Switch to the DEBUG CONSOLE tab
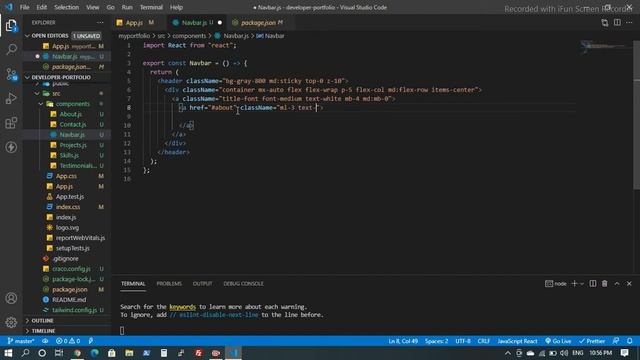Screen dimensions: 640x360 (243, 284)
